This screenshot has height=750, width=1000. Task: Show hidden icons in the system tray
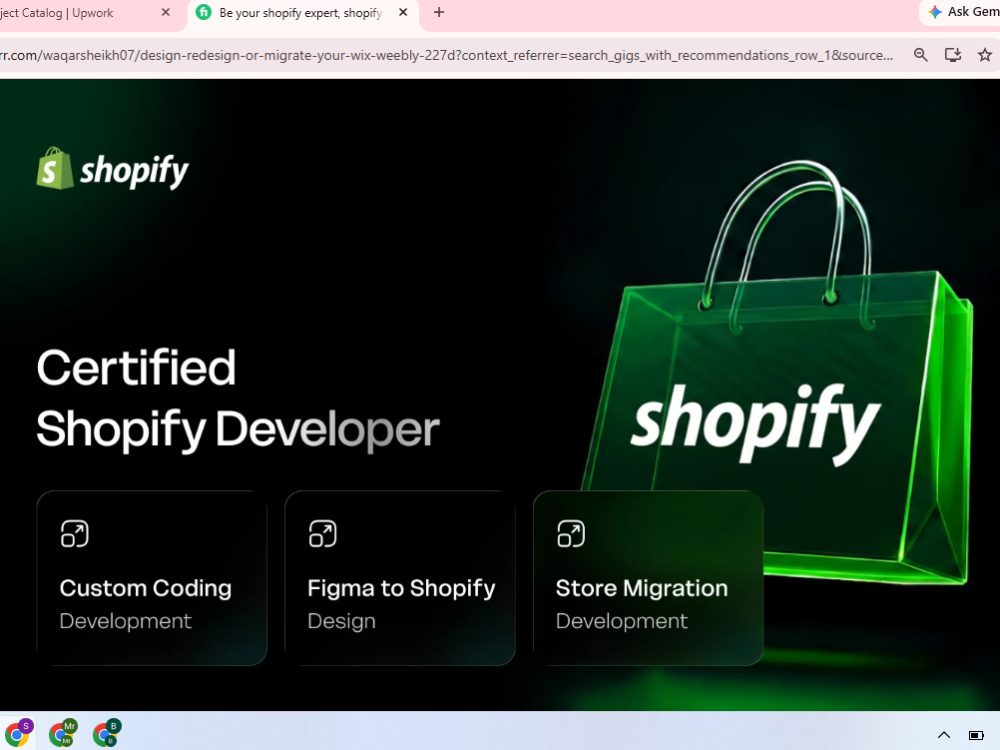click(944, 735)
